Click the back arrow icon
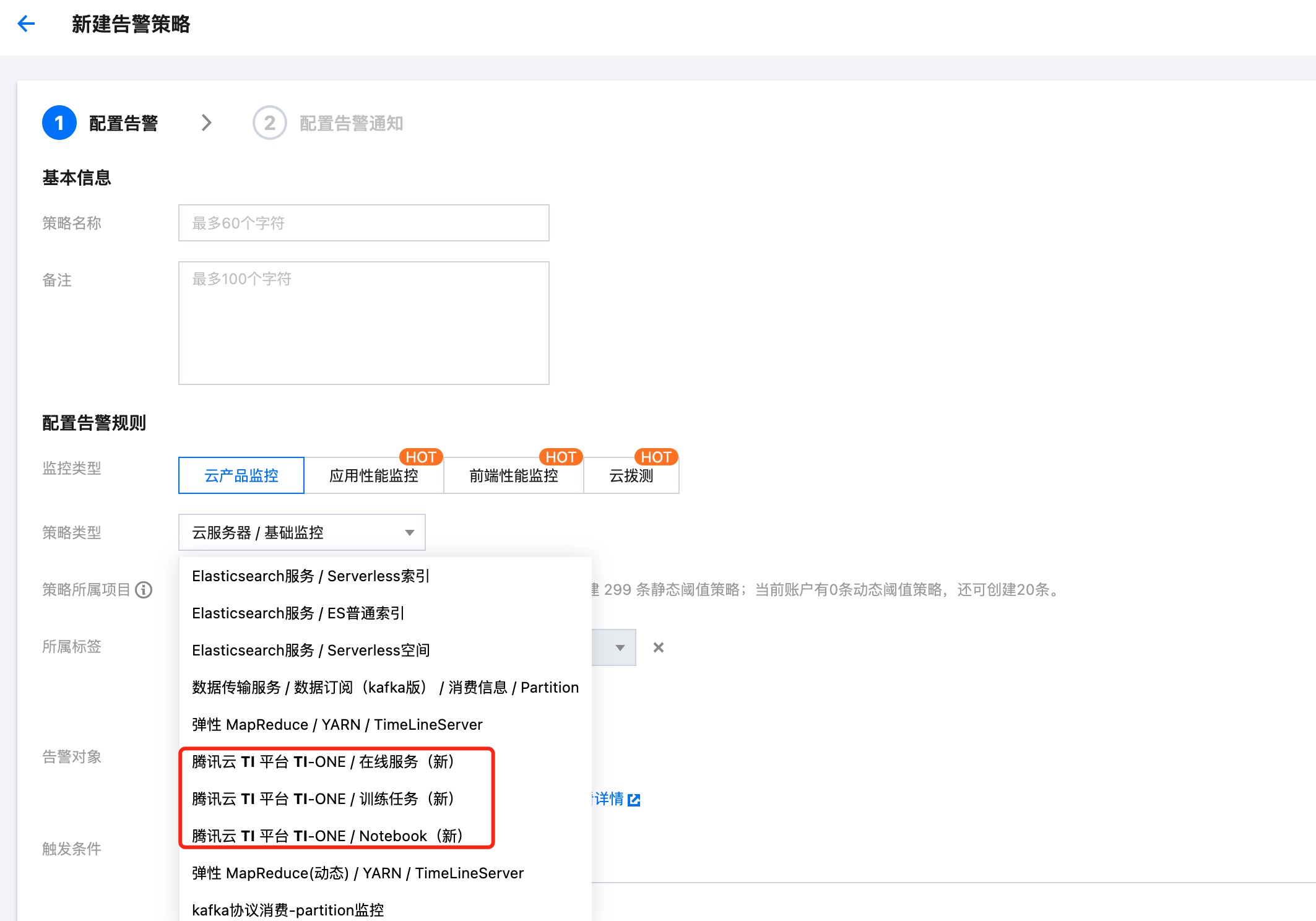The image size is (1316, 921). click(26, 24)
